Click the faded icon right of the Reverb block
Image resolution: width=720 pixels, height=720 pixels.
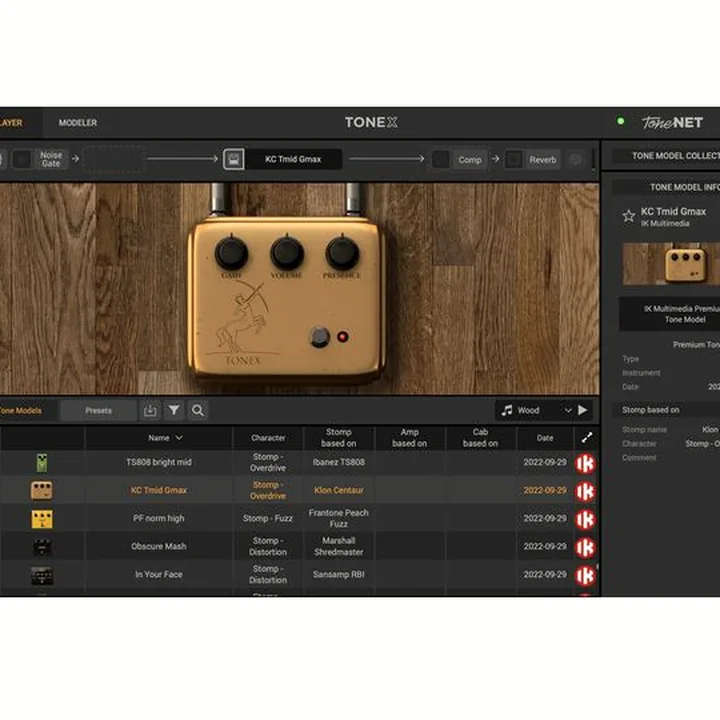[576, 160]
